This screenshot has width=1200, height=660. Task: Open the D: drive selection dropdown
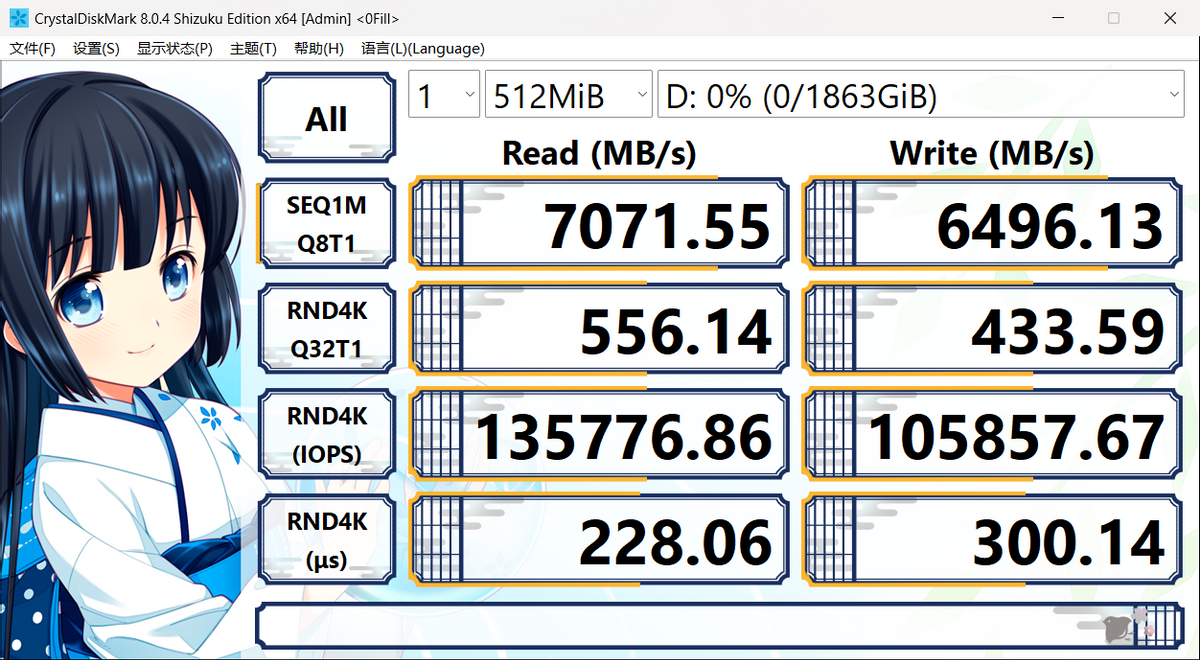[x=921, y=96]
